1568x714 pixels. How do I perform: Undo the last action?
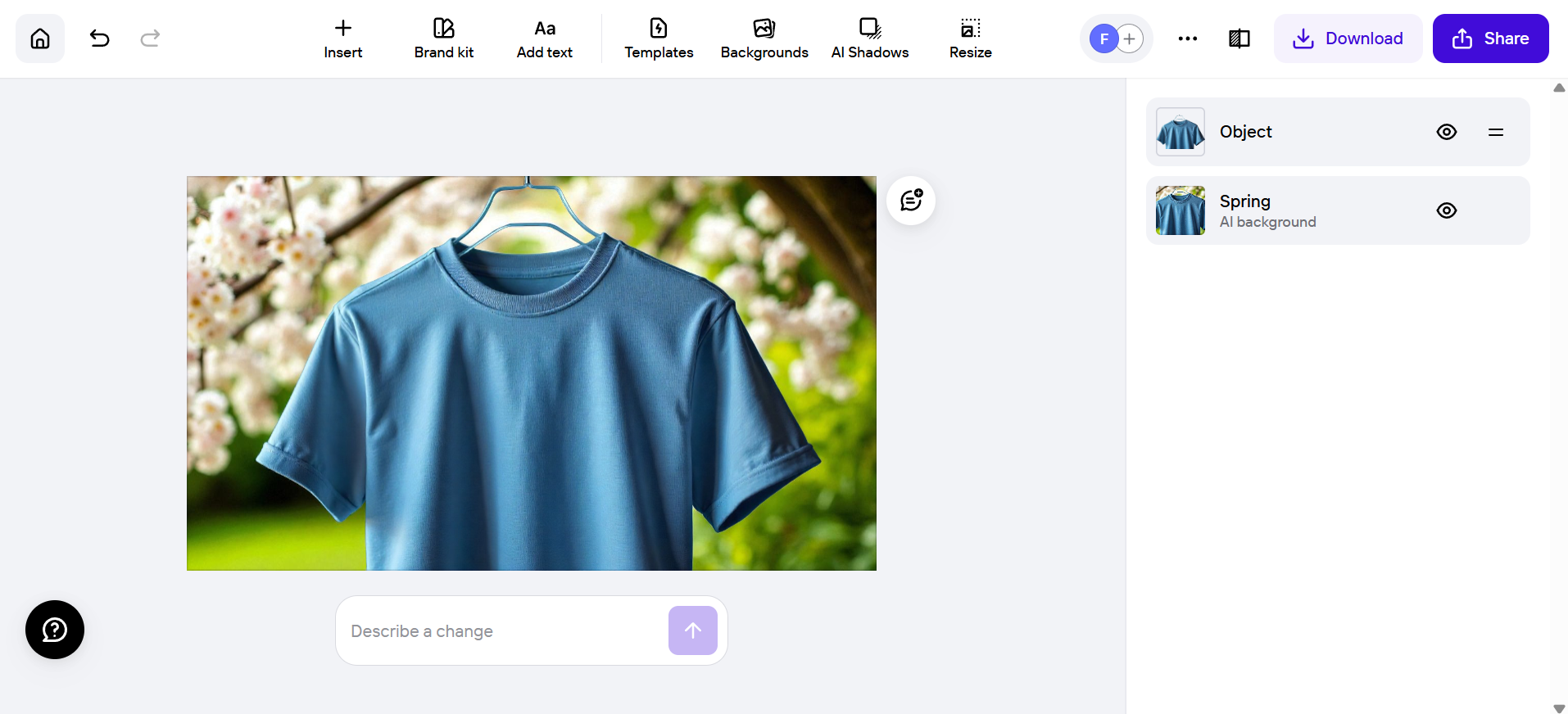tap(99, 38)
